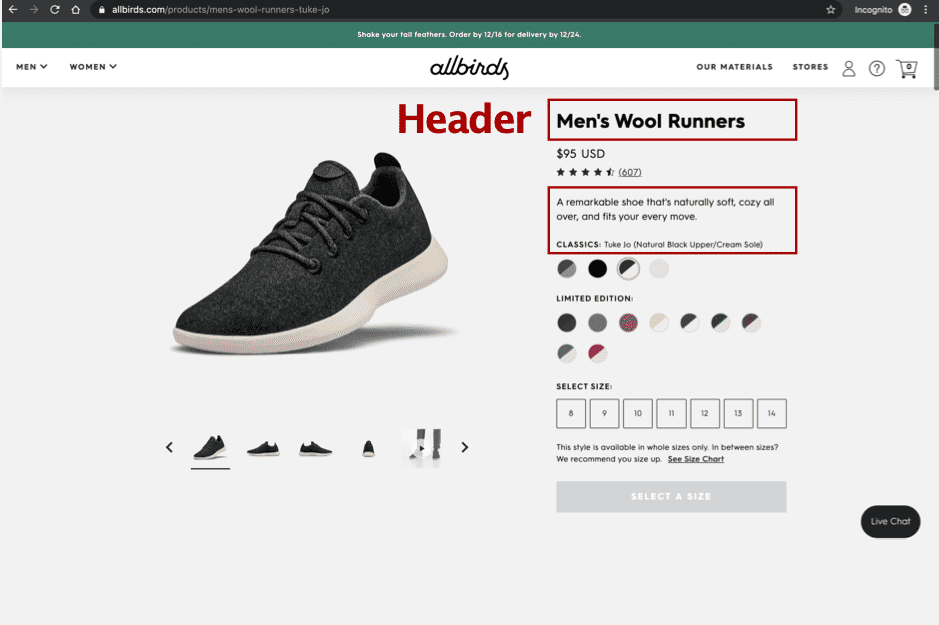939x625 pixels.
Task: Open the Live Chat button
Action: coord(890,521)
